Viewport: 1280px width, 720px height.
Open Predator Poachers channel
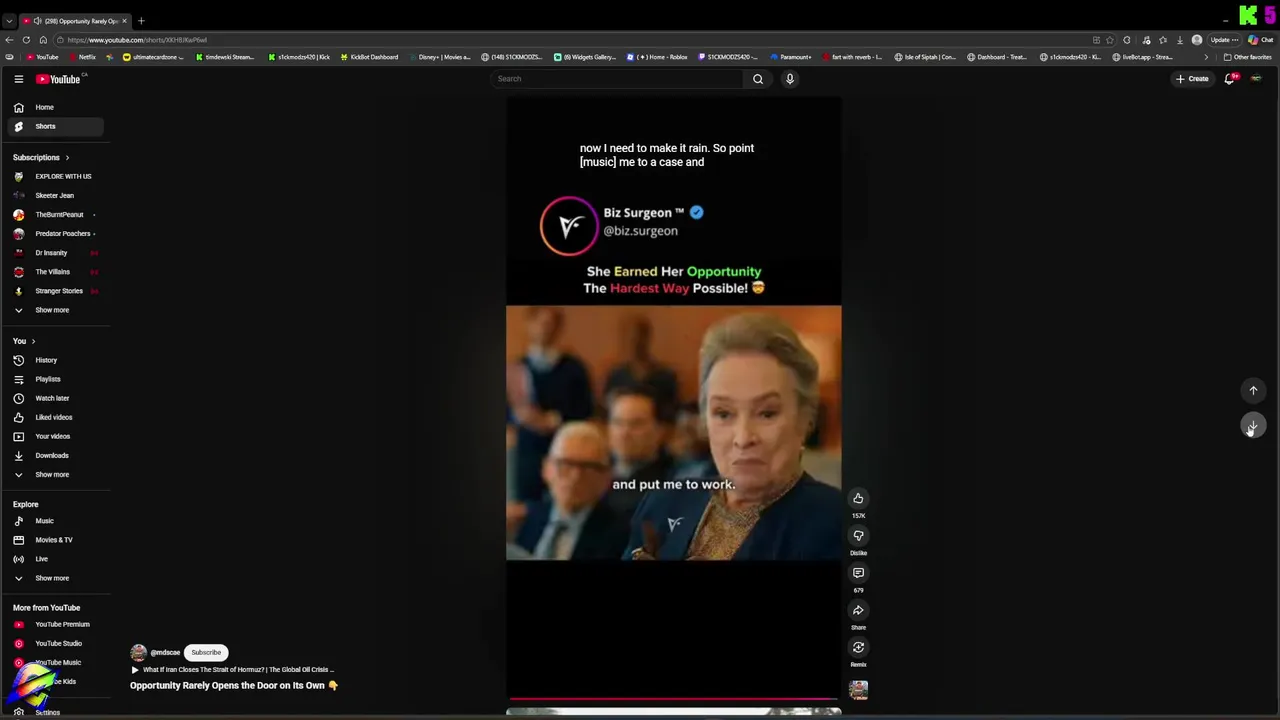[55, 233]
